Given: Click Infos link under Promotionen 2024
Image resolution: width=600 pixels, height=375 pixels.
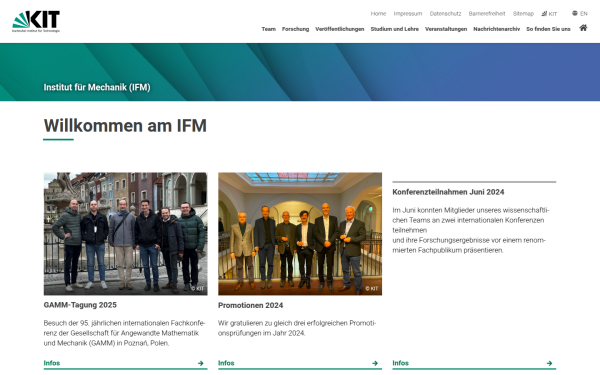Looking at the screenshot, I should (x=226, y=363).
